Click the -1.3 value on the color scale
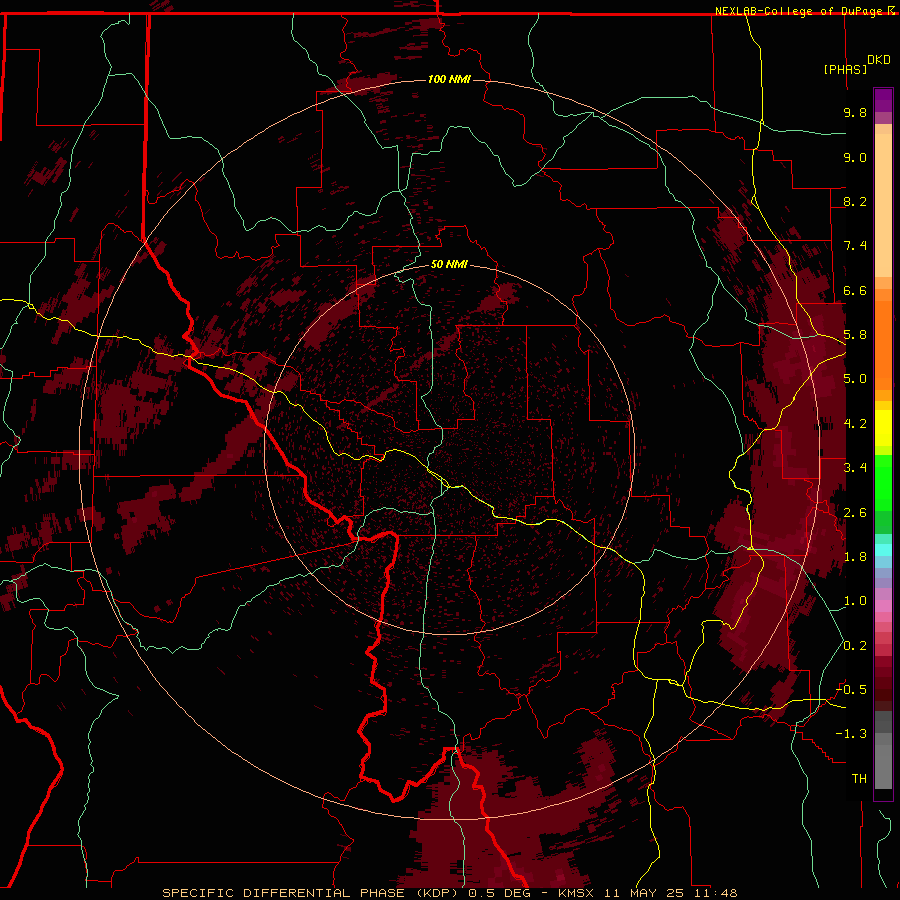Image resolution: width=900 pixels, height=900 pixels. 851,734
